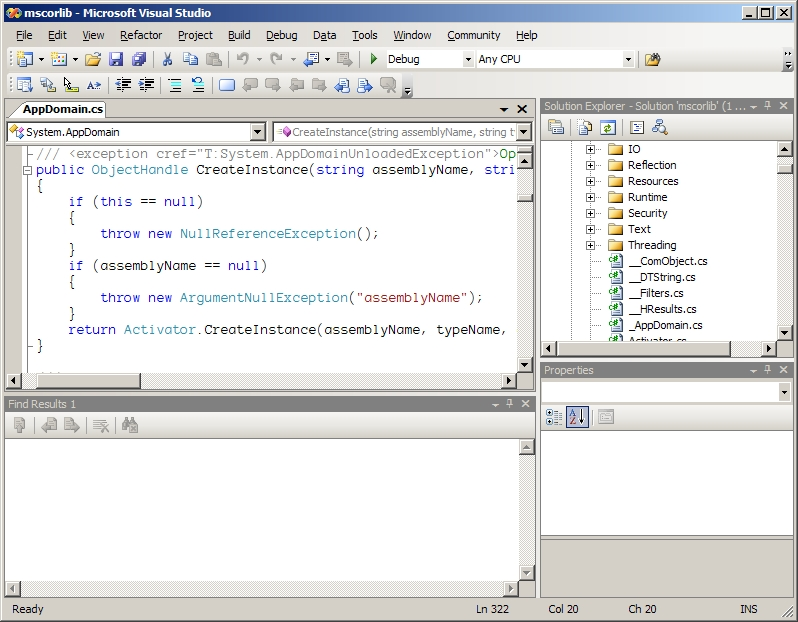Expand the Security folder node
This screenshot has height=622, width=798.
tap(590, 213)
